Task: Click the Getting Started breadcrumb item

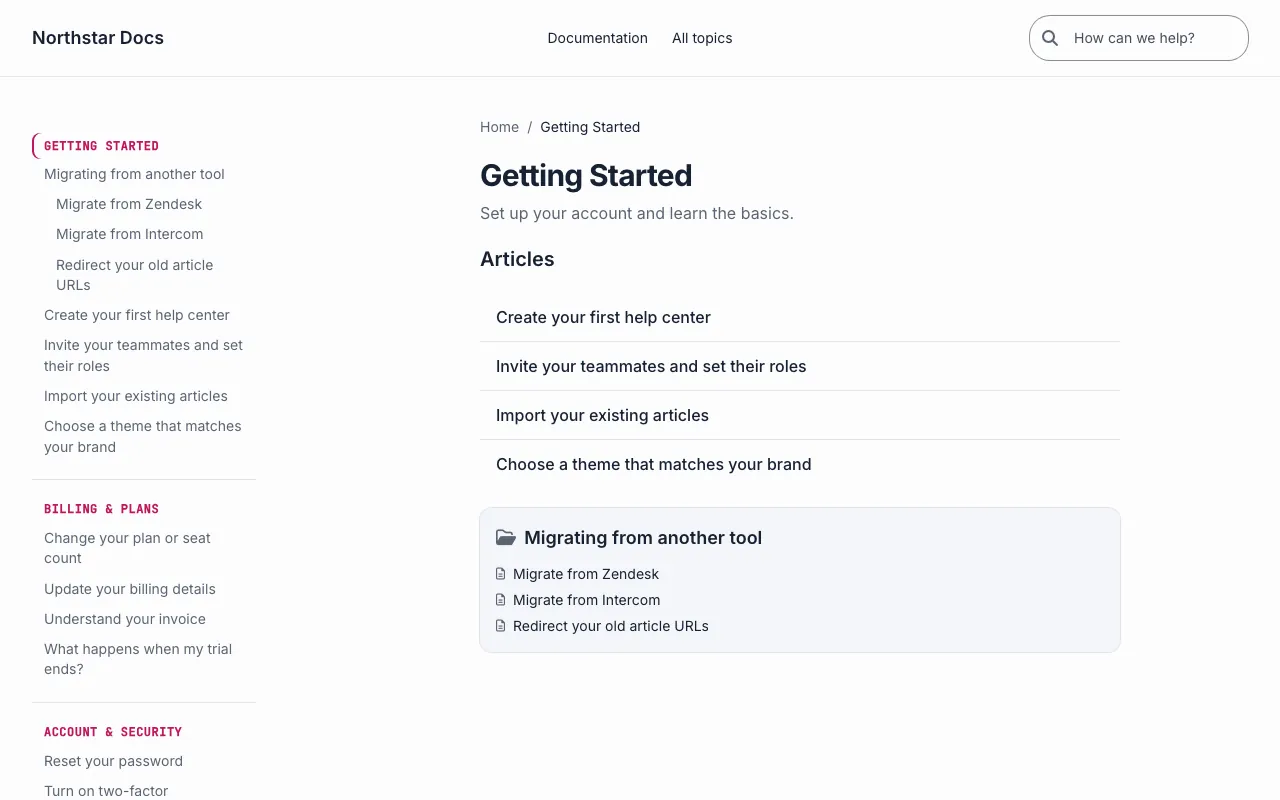Action: (590, 127)
